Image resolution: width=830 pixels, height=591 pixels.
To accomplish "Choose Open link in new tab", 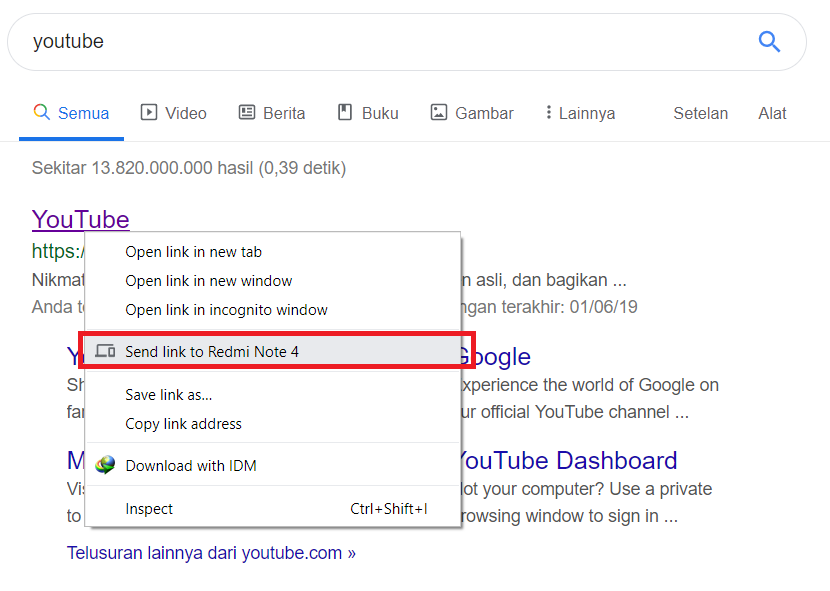I will (x=193, y=252).
